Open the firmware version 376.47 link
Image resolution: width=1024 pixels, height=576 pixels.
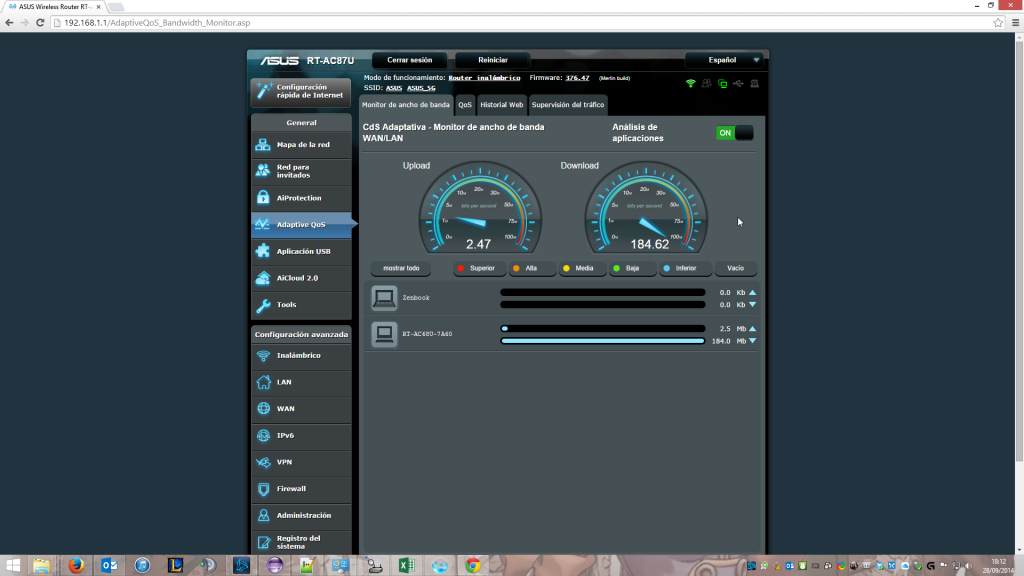pos(577,78)
